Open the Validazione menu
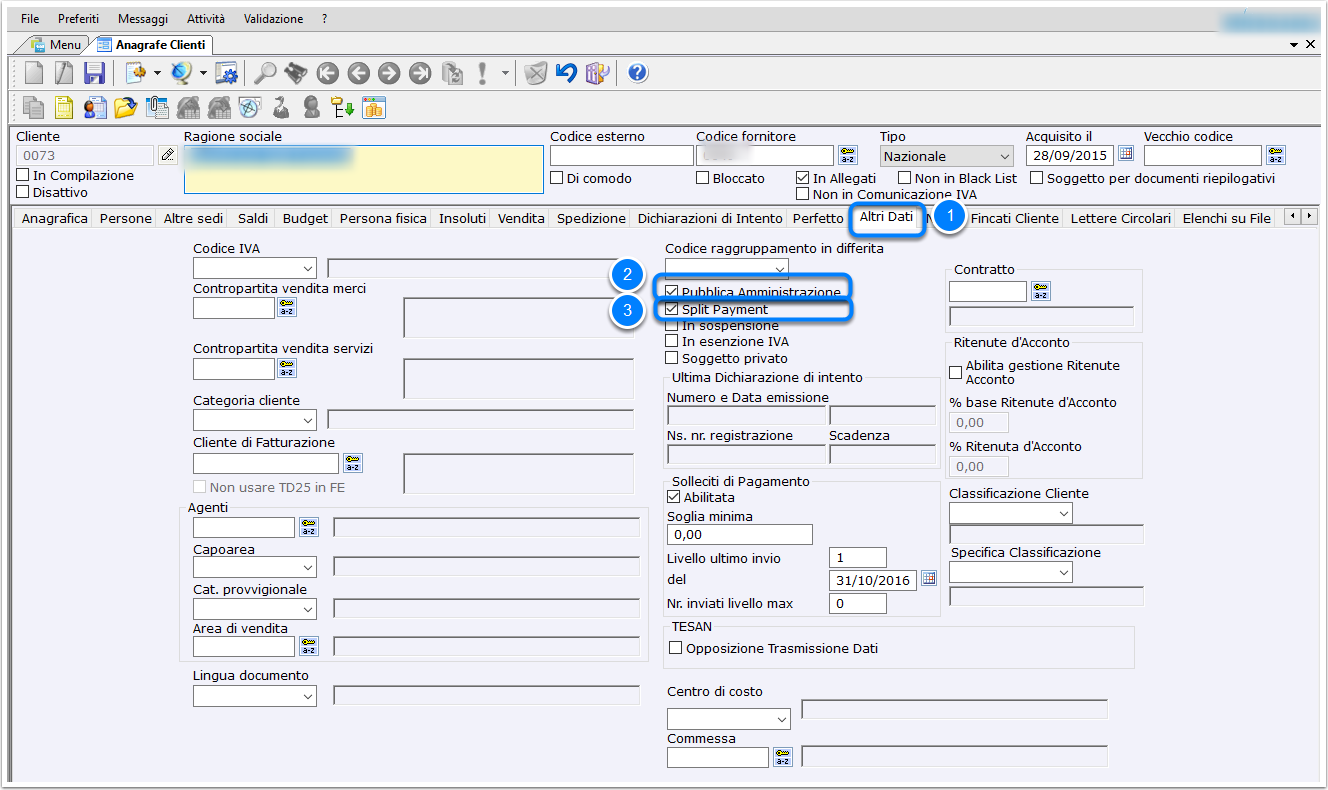 [273, 19]
